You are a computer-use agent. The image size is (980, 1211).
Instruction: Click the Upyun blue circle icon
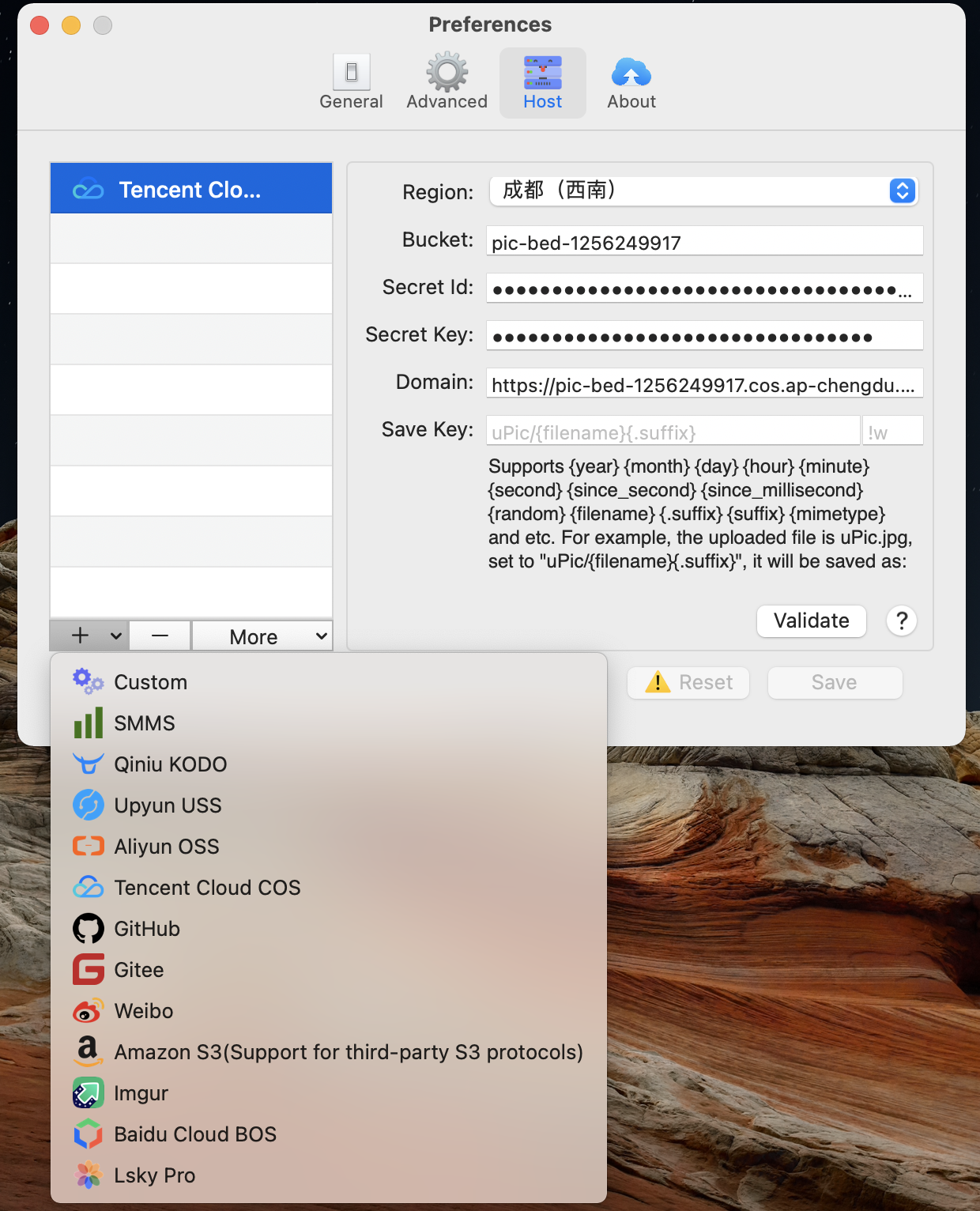[x=88, y=805]
